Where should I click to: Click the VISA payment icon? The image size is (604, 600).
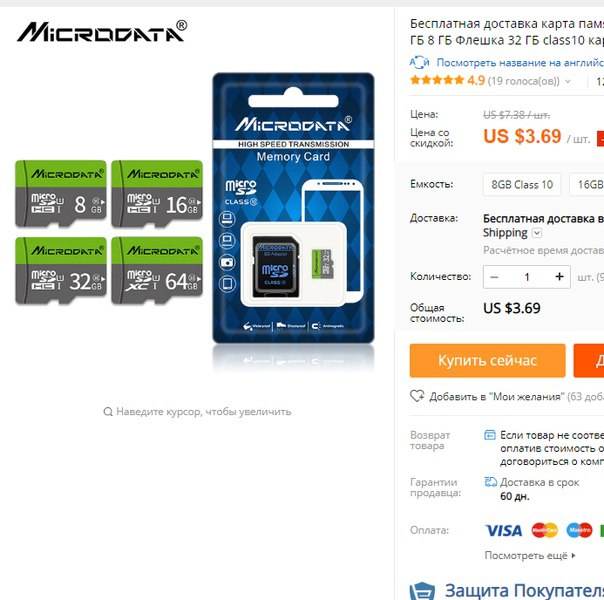(503, 530)
